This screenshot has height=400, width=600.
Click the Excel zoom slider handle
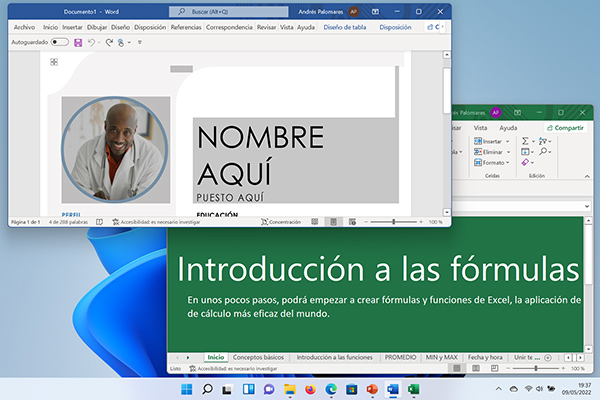[x=536, y=368]
